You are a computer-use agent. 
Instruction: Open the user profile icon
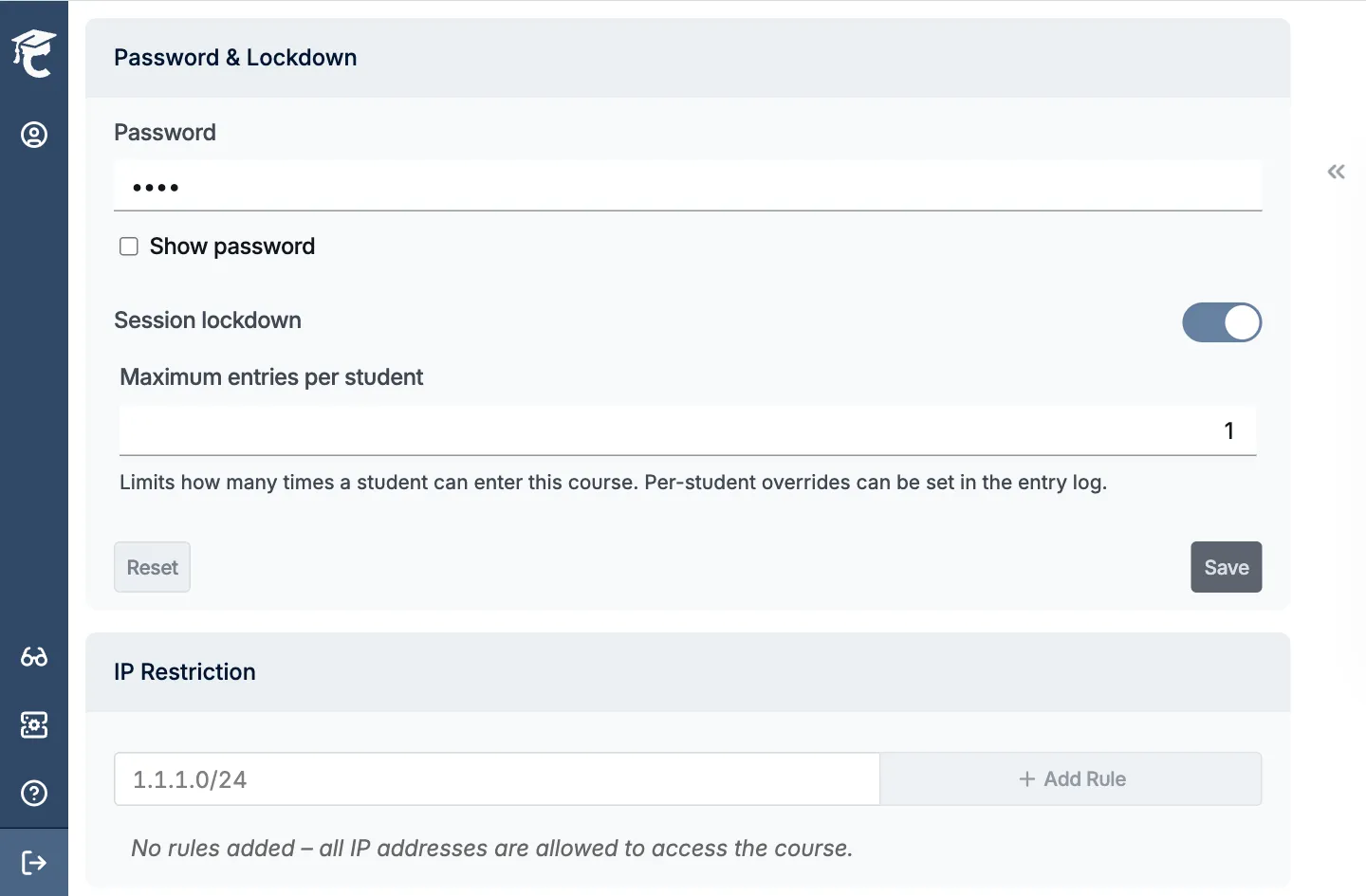34,135
